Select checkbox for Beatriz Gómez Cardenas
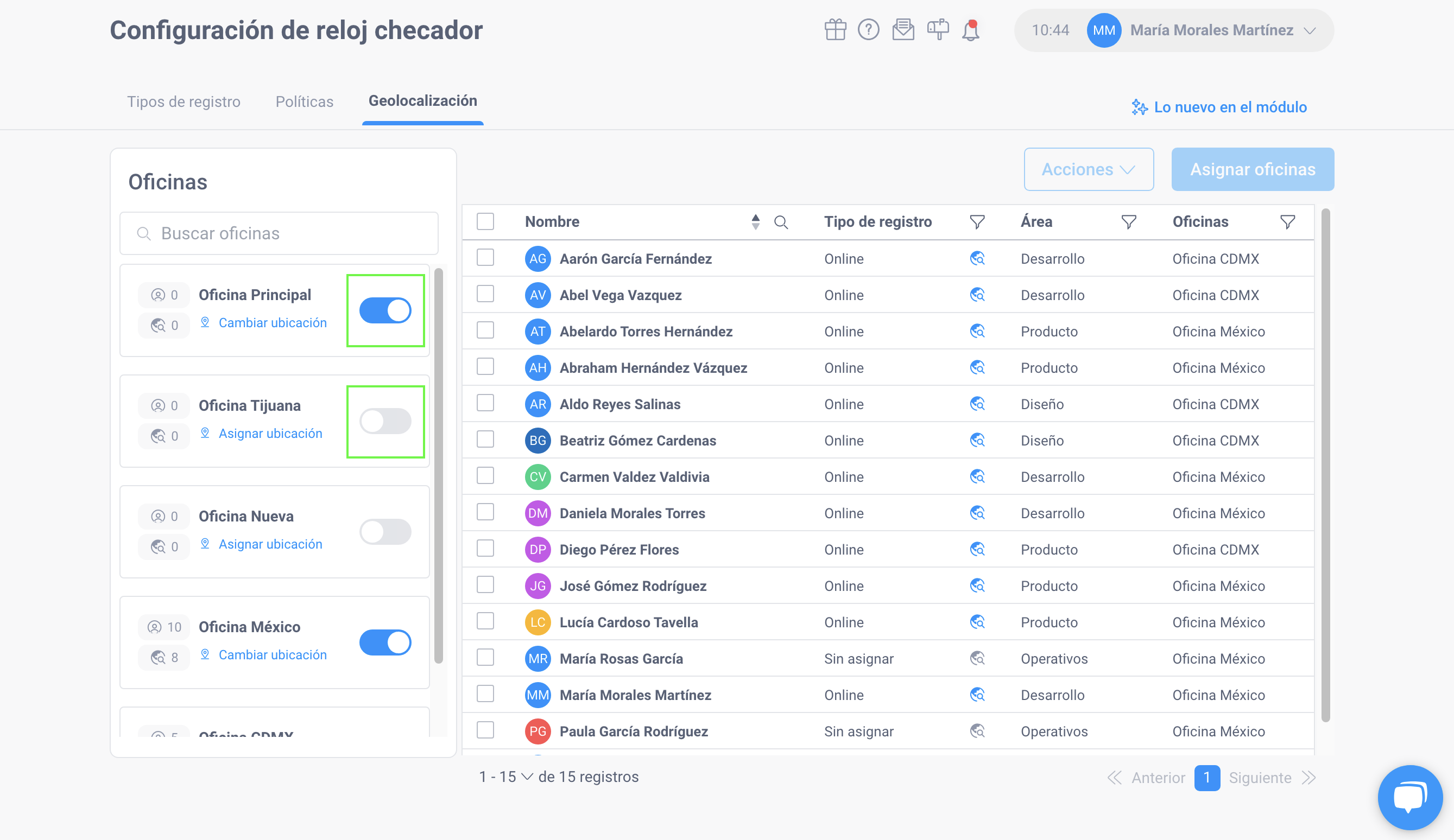1454x840 pixels. coord(485,440)
